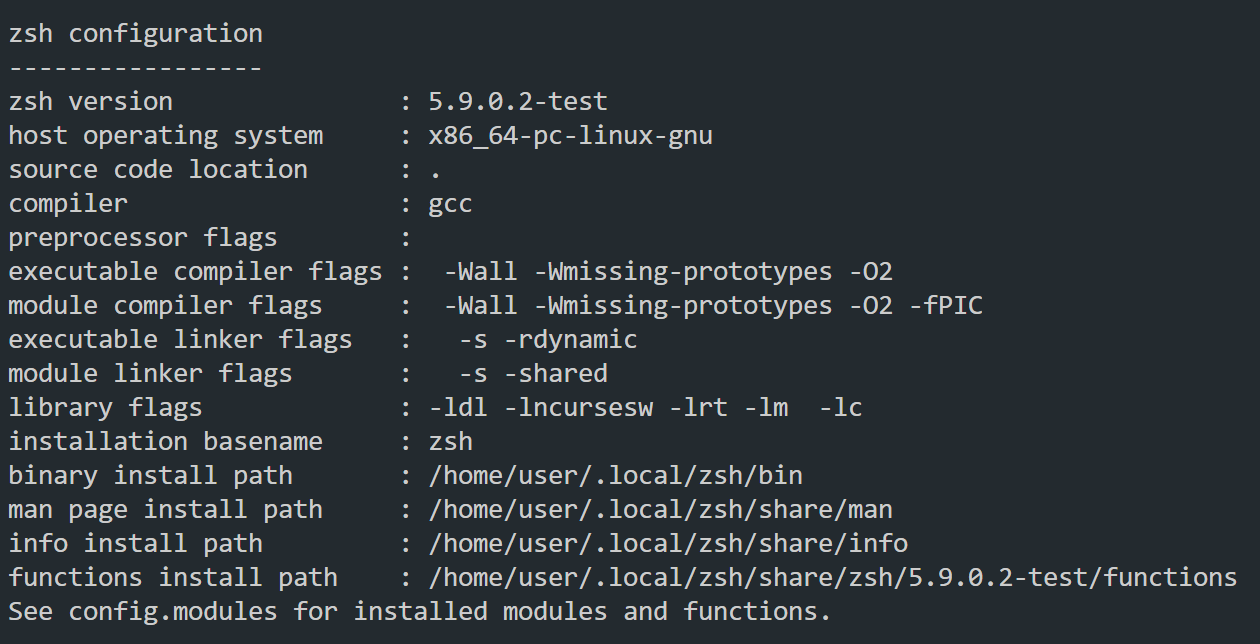Click the compiler value gcc
The height and width of the screenshot is (644, 1260).
pos(450,203)
